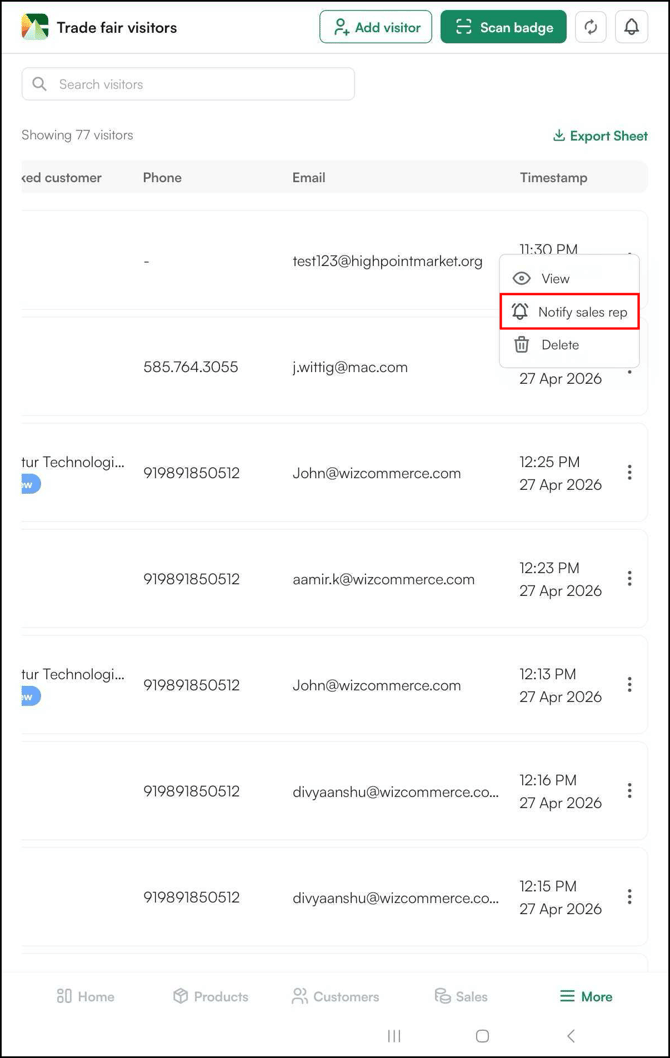The image size is (670, 1058).
Task: Click divyaanshu email in 12:16 PM row
Action: click(395, 791)
